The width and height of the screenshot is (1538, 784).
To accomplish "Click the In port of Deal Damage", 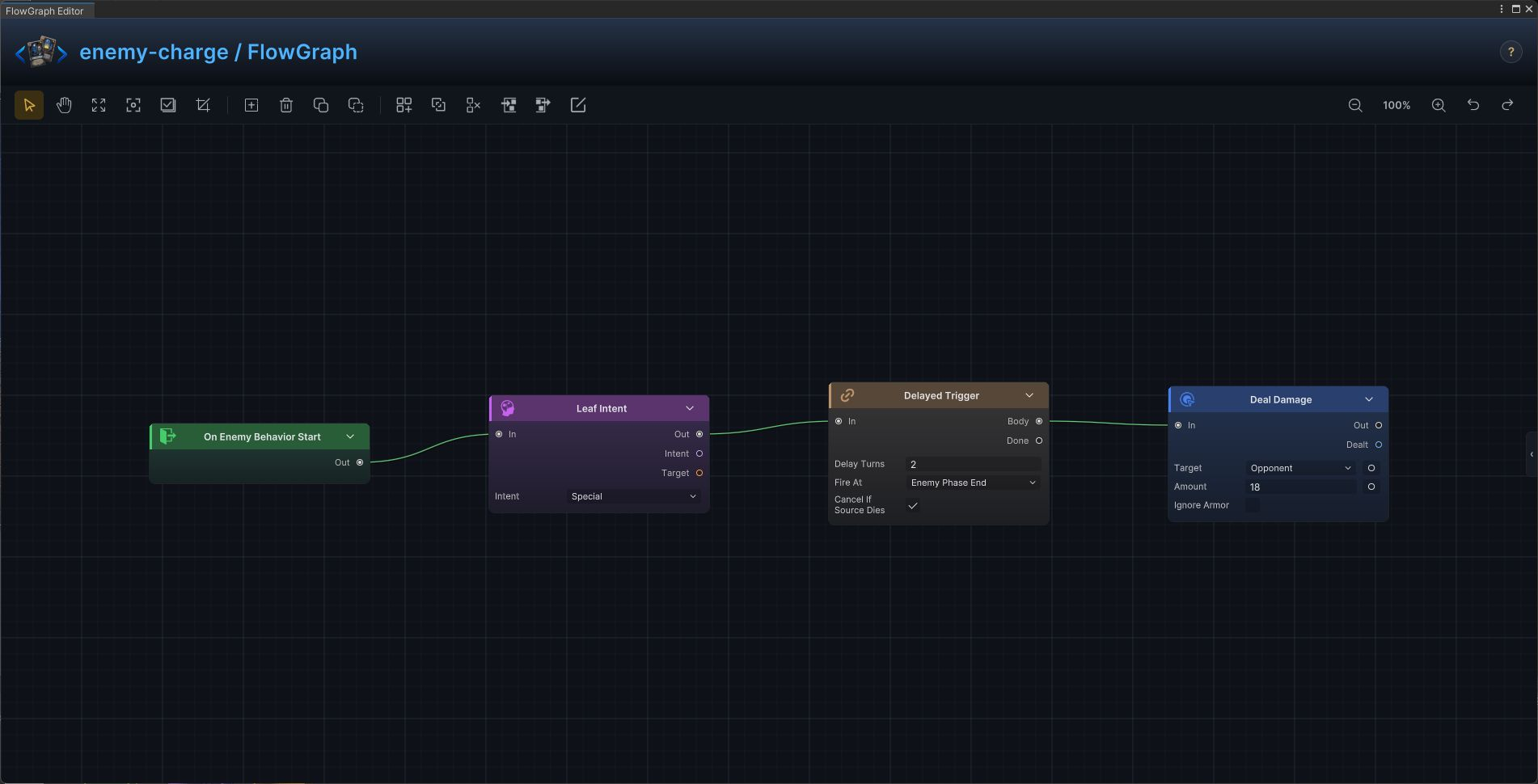I will (x=1178, y=425).
